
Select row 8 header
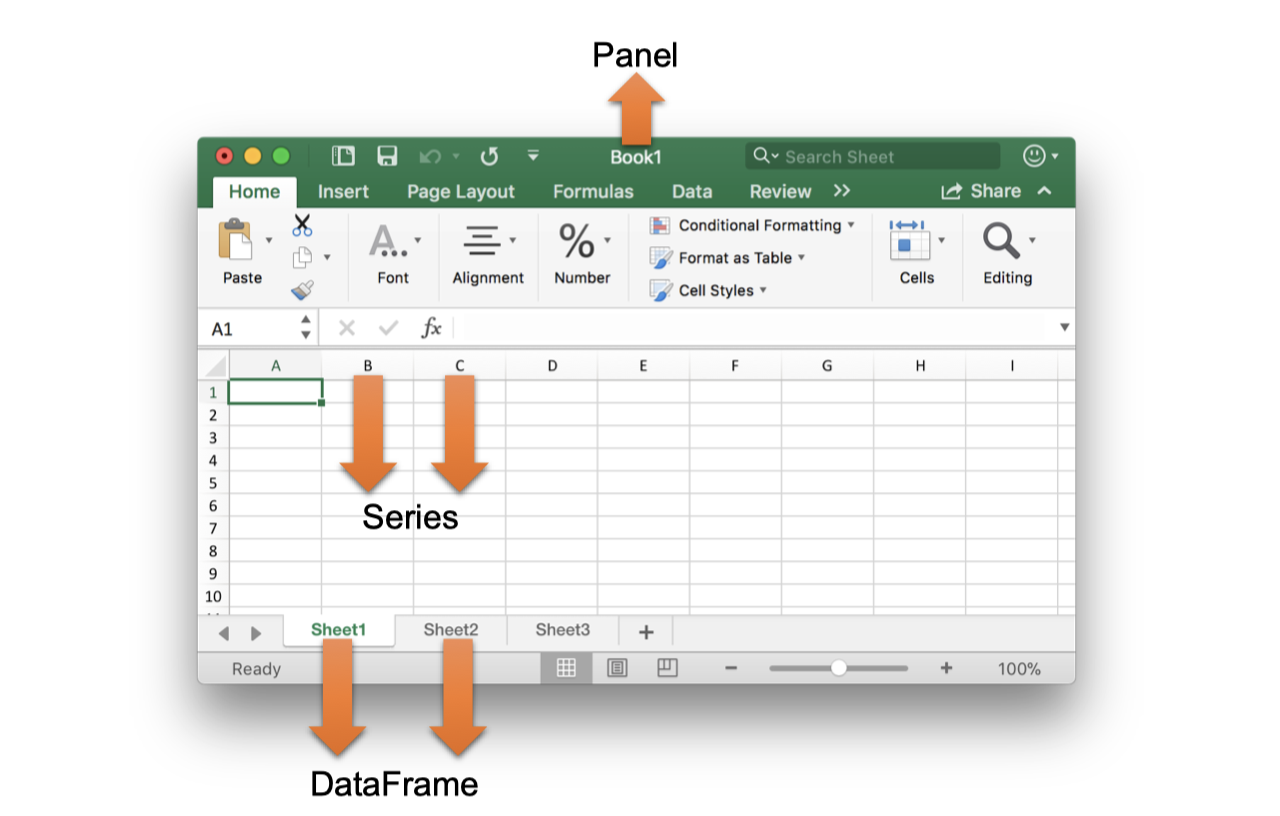(213, 551)
